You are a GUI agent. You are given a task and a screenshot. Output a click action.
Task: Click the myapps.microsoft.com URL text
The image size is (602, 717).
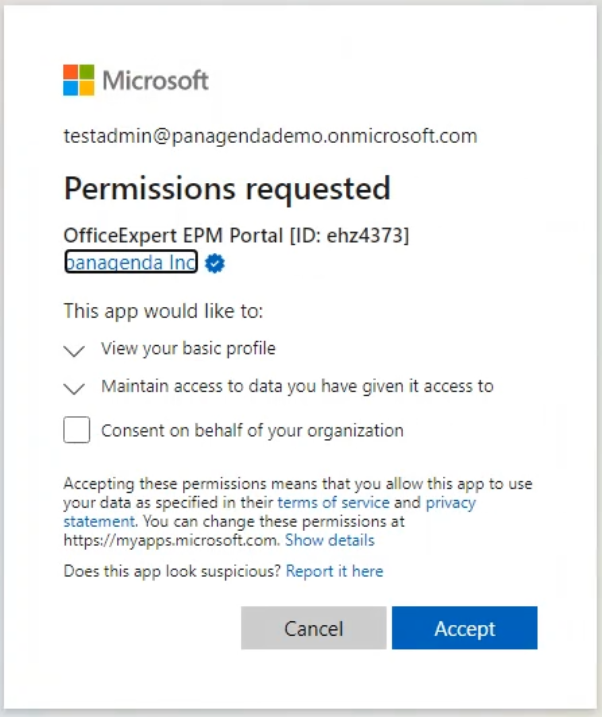pyautogui.click(x=171, y=540)
